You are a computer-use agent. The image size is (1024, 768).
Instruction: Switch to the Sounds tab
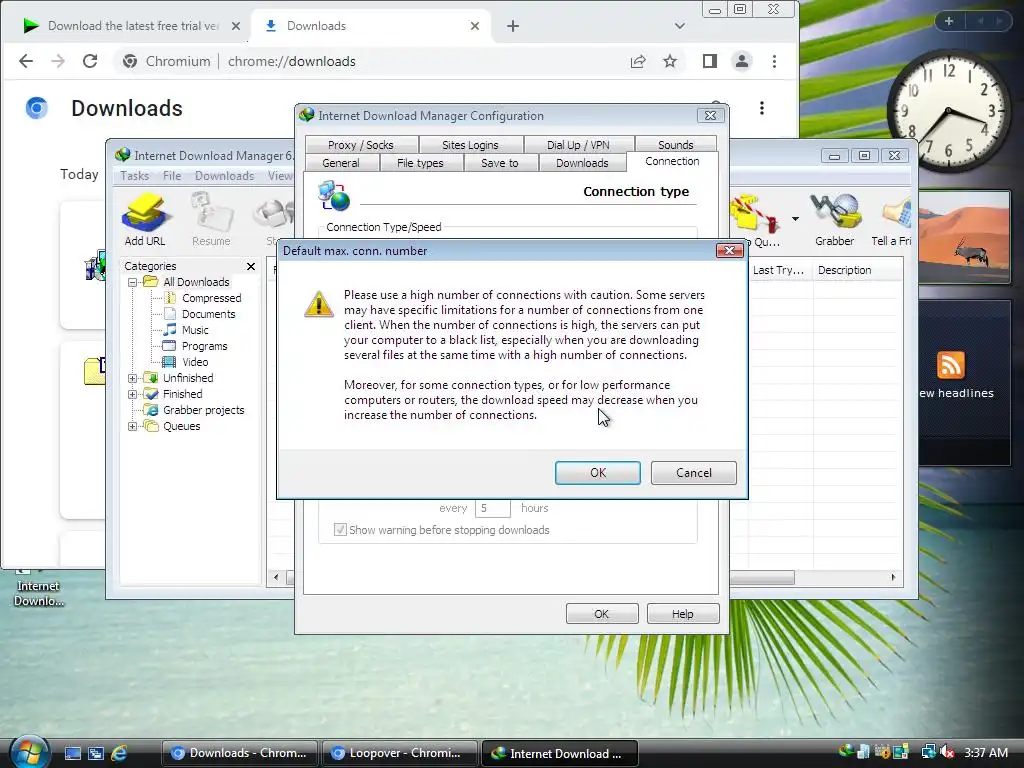(675, 144)
